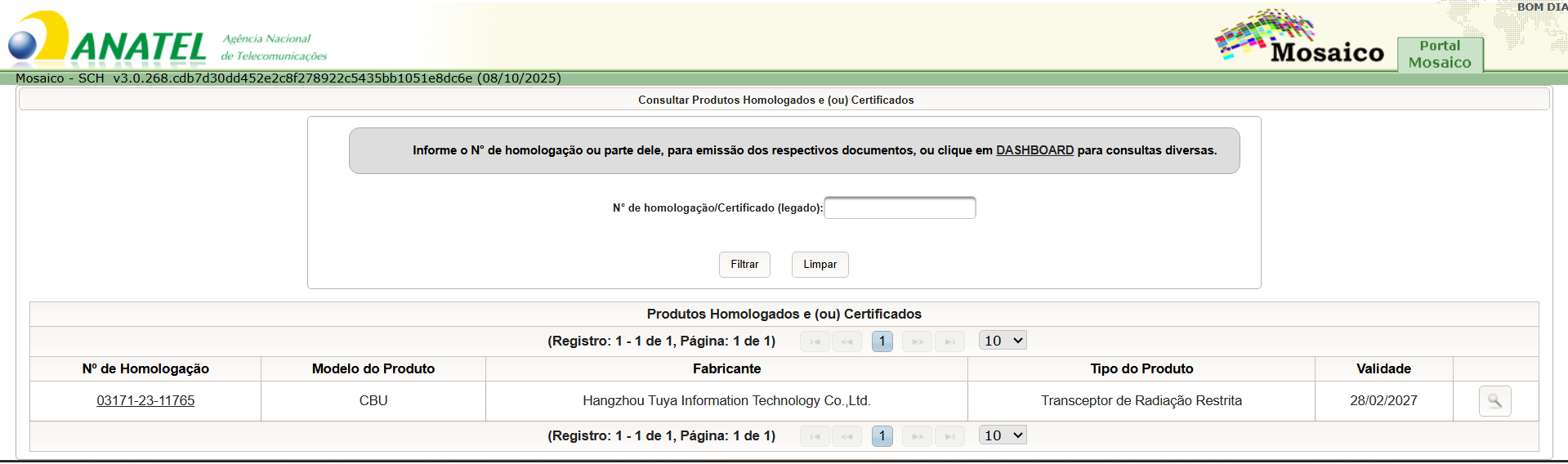Screen dimensions: 1568x464
Task: Click the BOM DIA greeting text
Action: (x=1542, y=7)
